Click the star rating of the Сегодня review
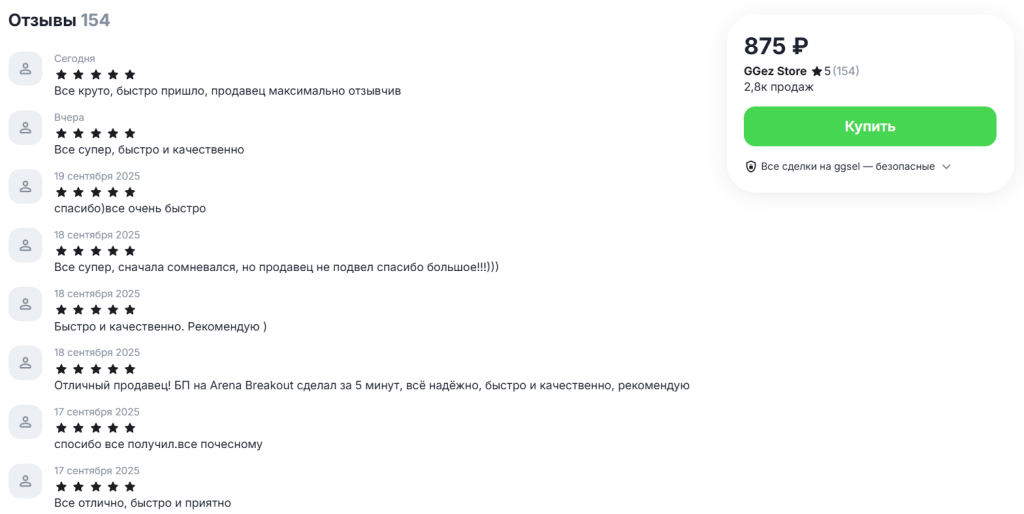Screen dimensions: 1024x514 click(x=95, y=74)
